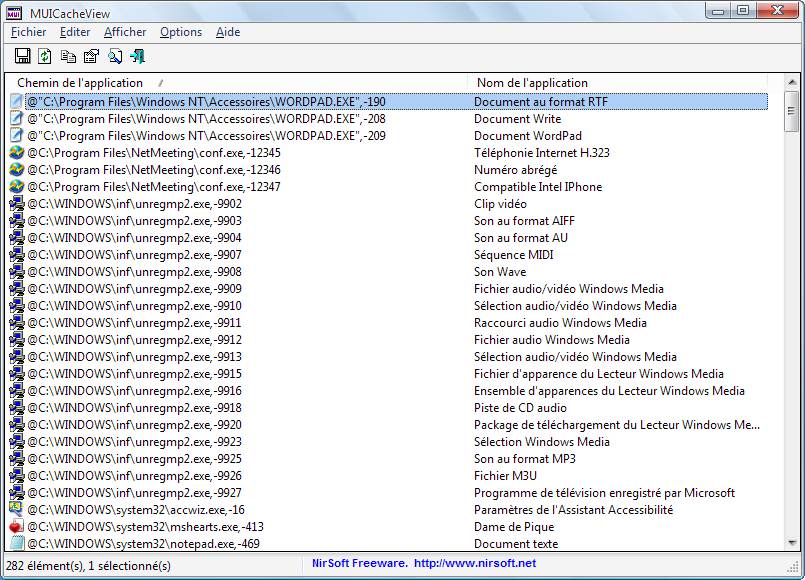
Task: Click the icon beside unregmp2.exe,-9918
Action: point(16,408)
